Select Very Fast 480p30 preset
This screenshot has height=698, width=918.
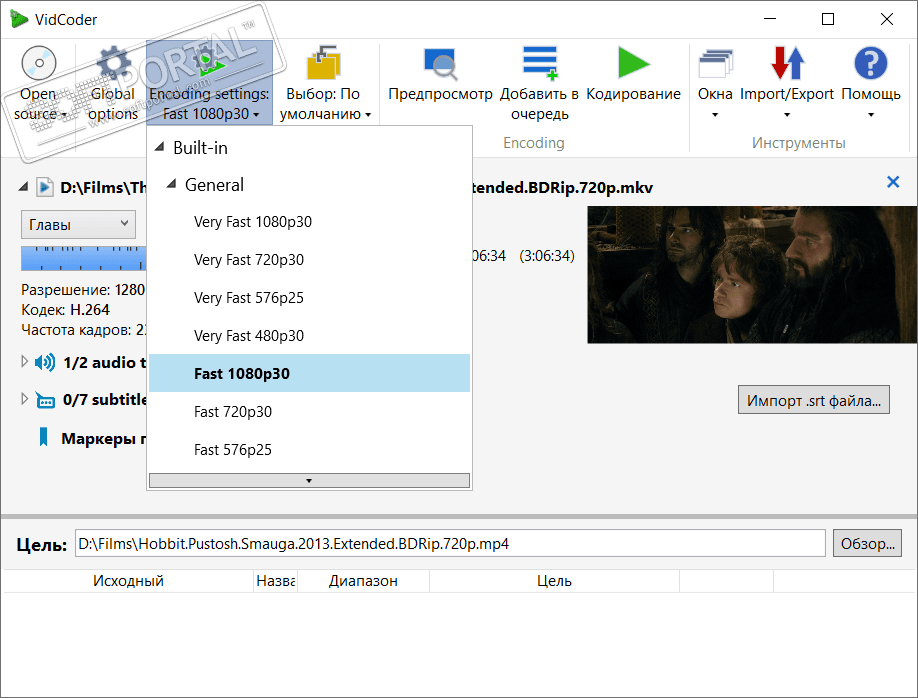[309, 336]
